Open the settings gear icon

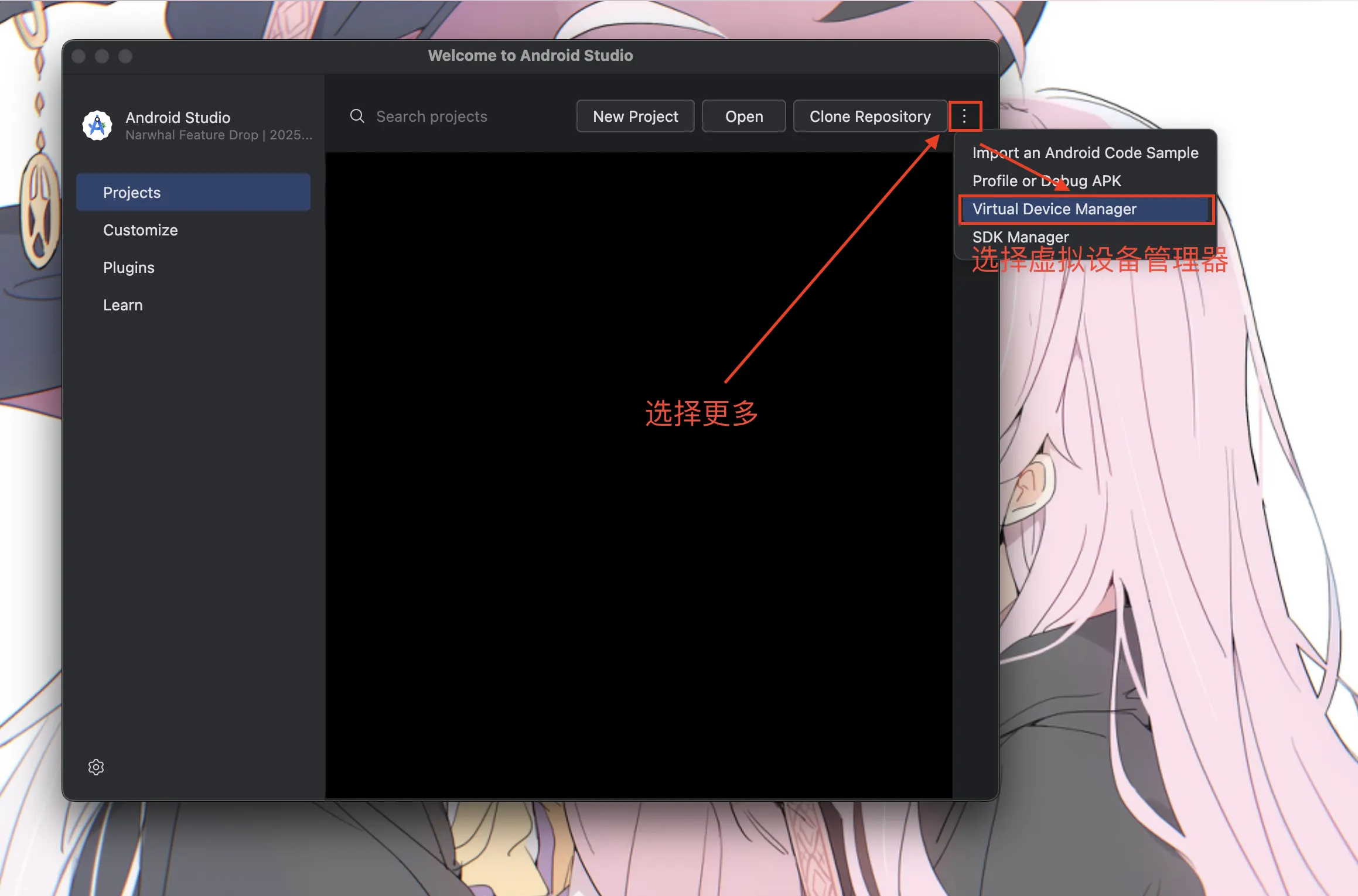coord(96,767)
